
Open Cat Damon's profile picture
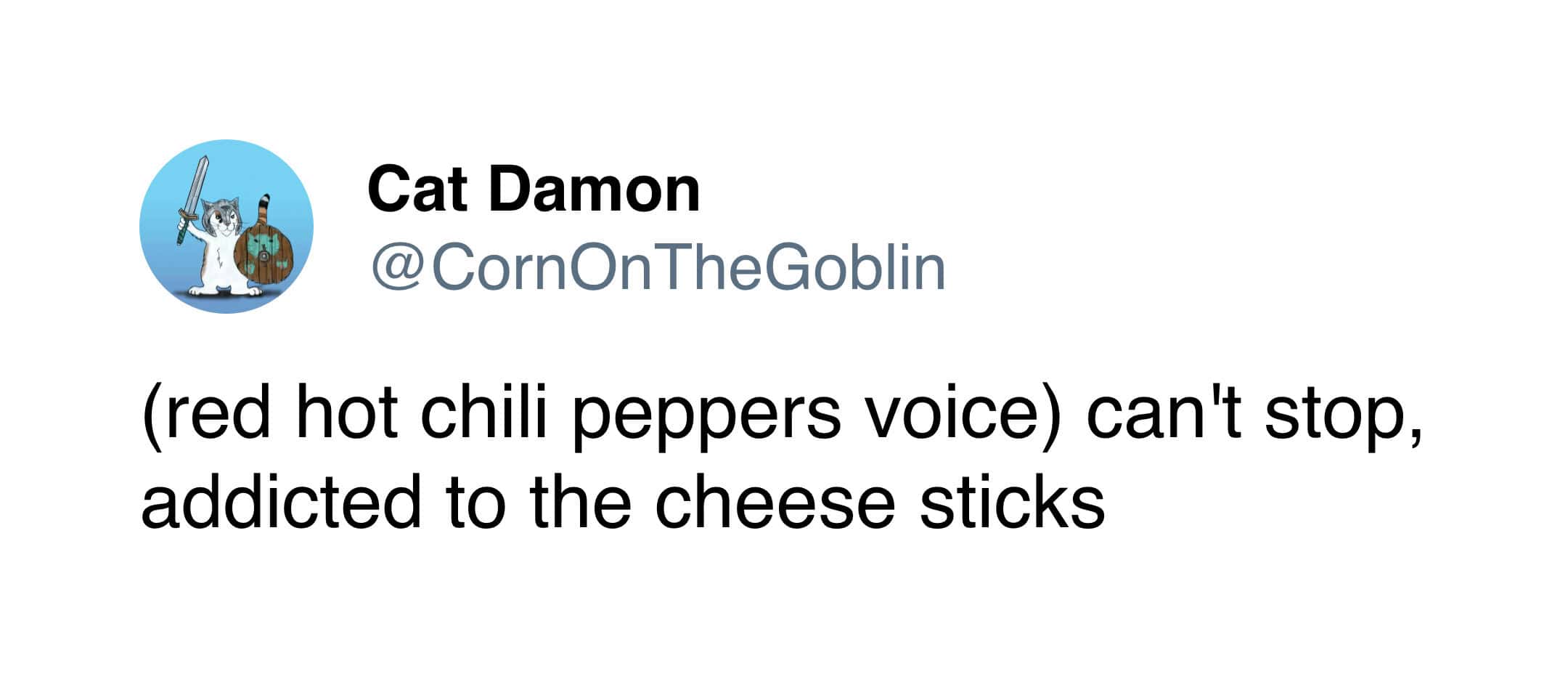[226, 226]
